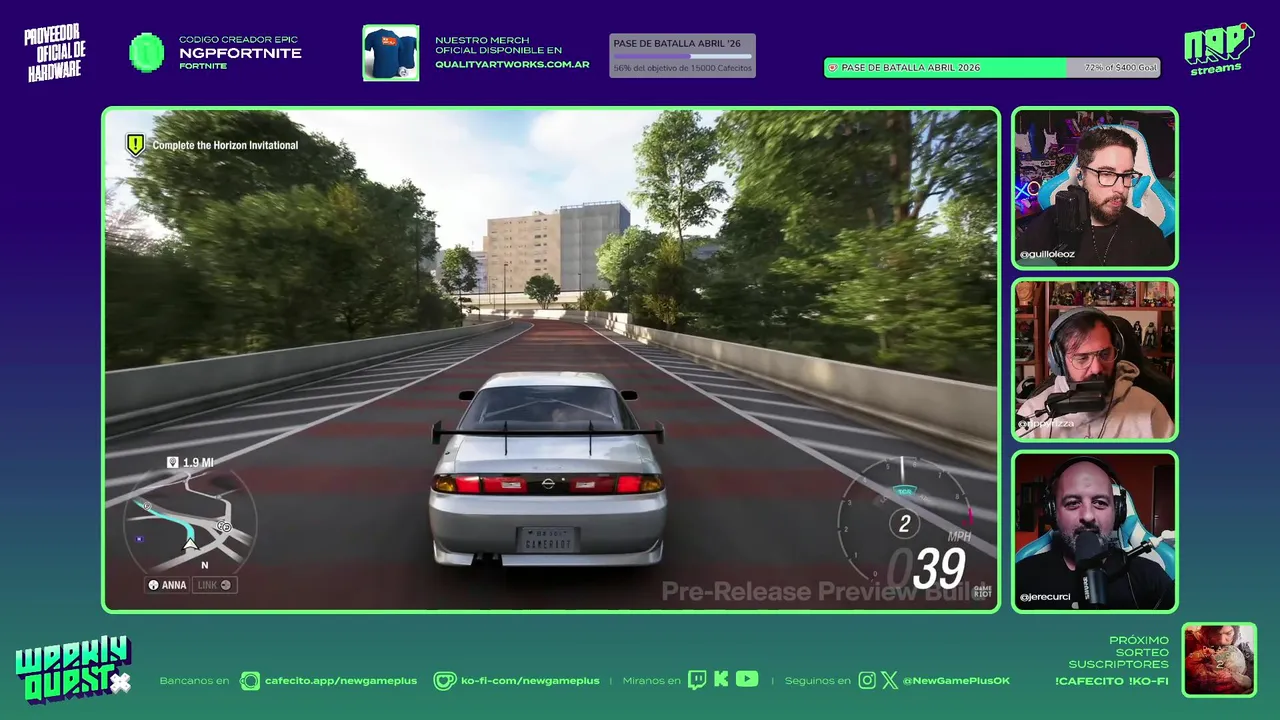This screenshot has height=720, width=1280.
Task: Click the @guilloleoz webcam feed
Action: pyautogui.click(x=1094, y=188)
